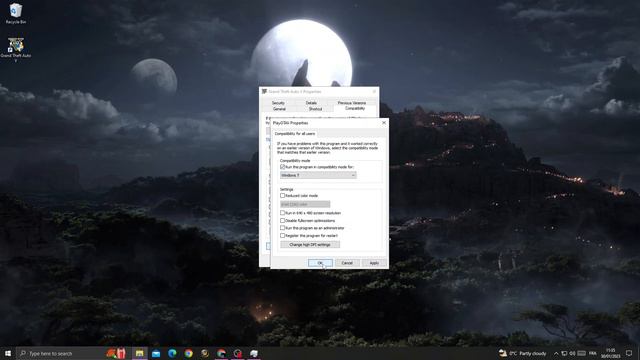Enable Reduced color mode checkbox
The image size is (640, 360).
click(x=282, y=196)
